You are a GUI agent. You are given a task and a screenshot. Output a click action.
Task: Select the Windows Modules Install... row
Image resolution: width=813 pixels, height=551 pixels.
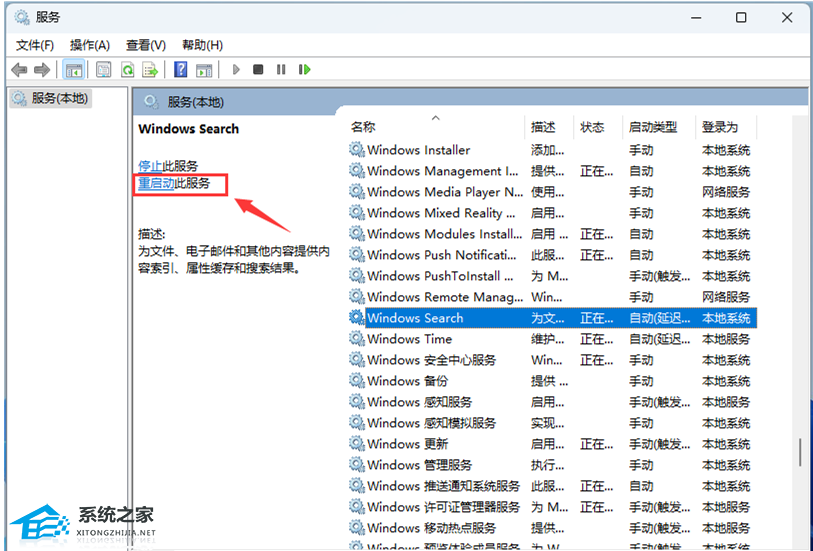click(552, 234)
